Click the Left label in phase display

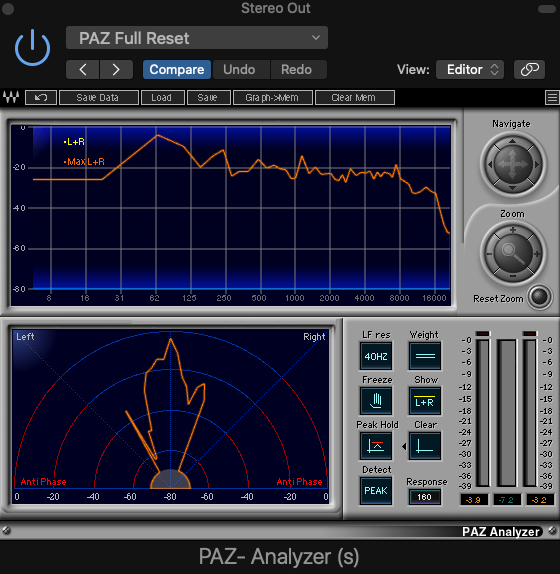coord(25,336)
